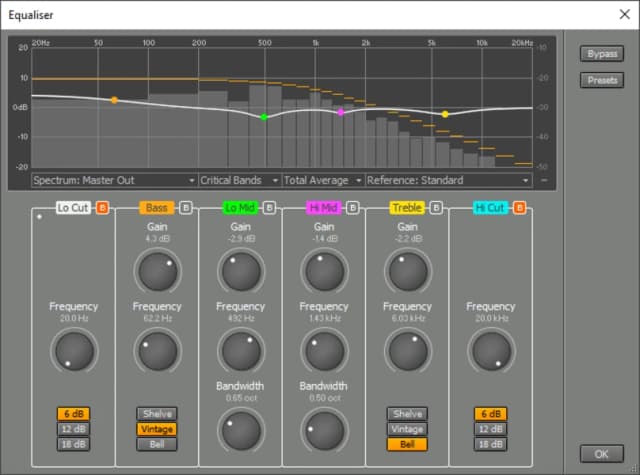Click the Bass Gain knob
This screenshot has height=475, width=640.
(158, 271)
